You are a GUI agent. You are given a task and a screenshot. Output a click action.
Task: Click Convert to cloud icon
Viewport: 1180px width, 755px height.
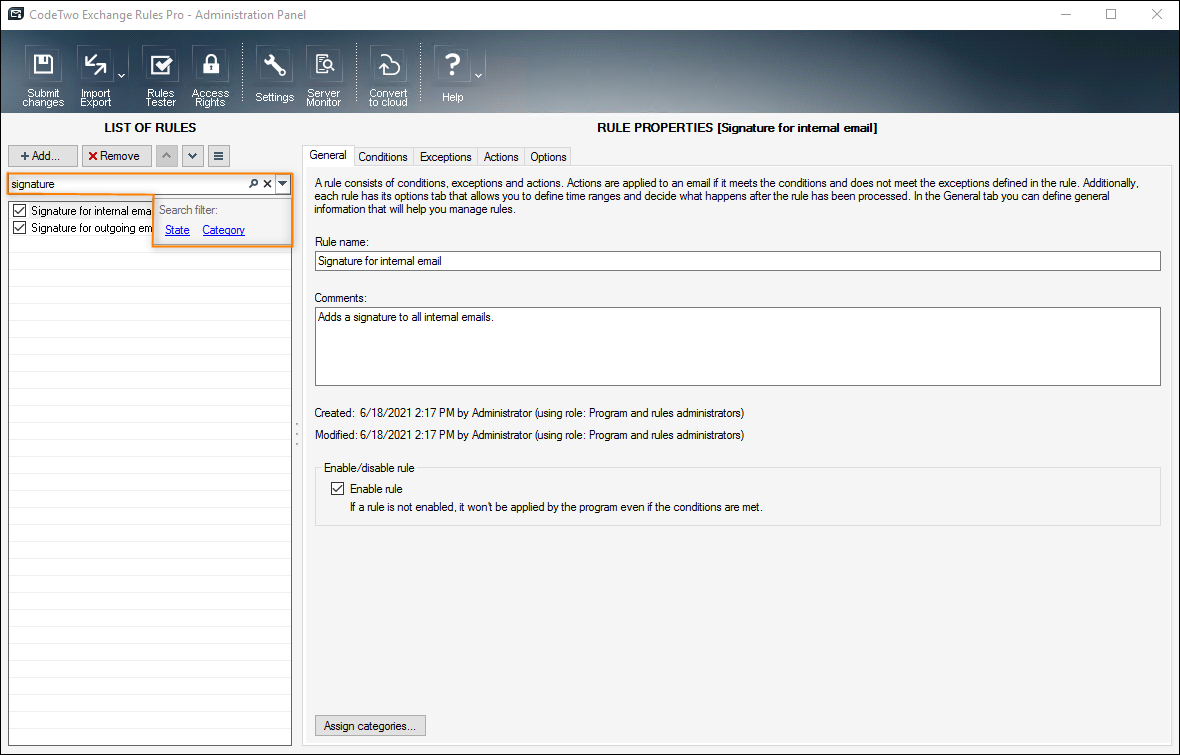click(x=388, y=76)
